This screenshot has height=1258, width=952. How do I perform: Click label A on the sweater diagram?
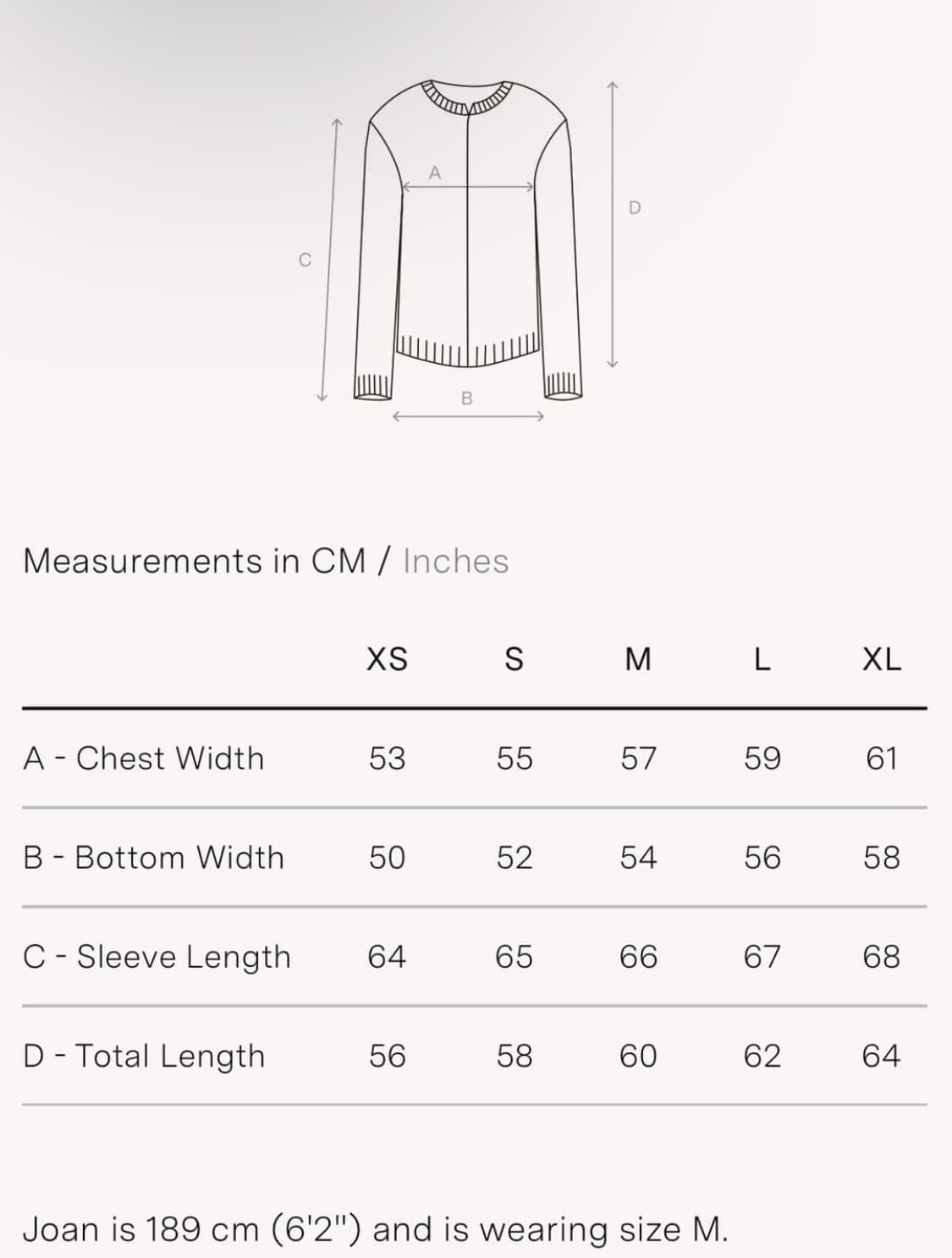435,173
